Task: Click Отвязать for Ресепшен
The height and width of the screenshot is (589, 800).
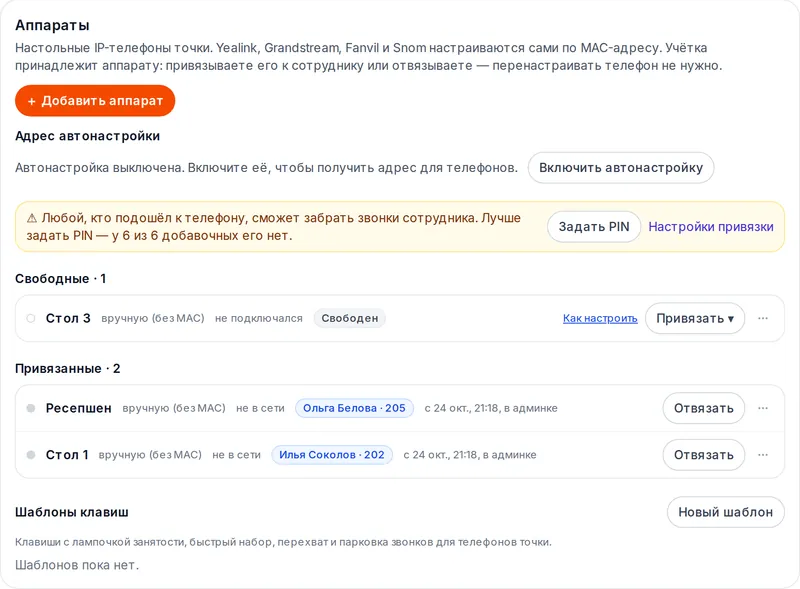Action: [x=704, y=408]
